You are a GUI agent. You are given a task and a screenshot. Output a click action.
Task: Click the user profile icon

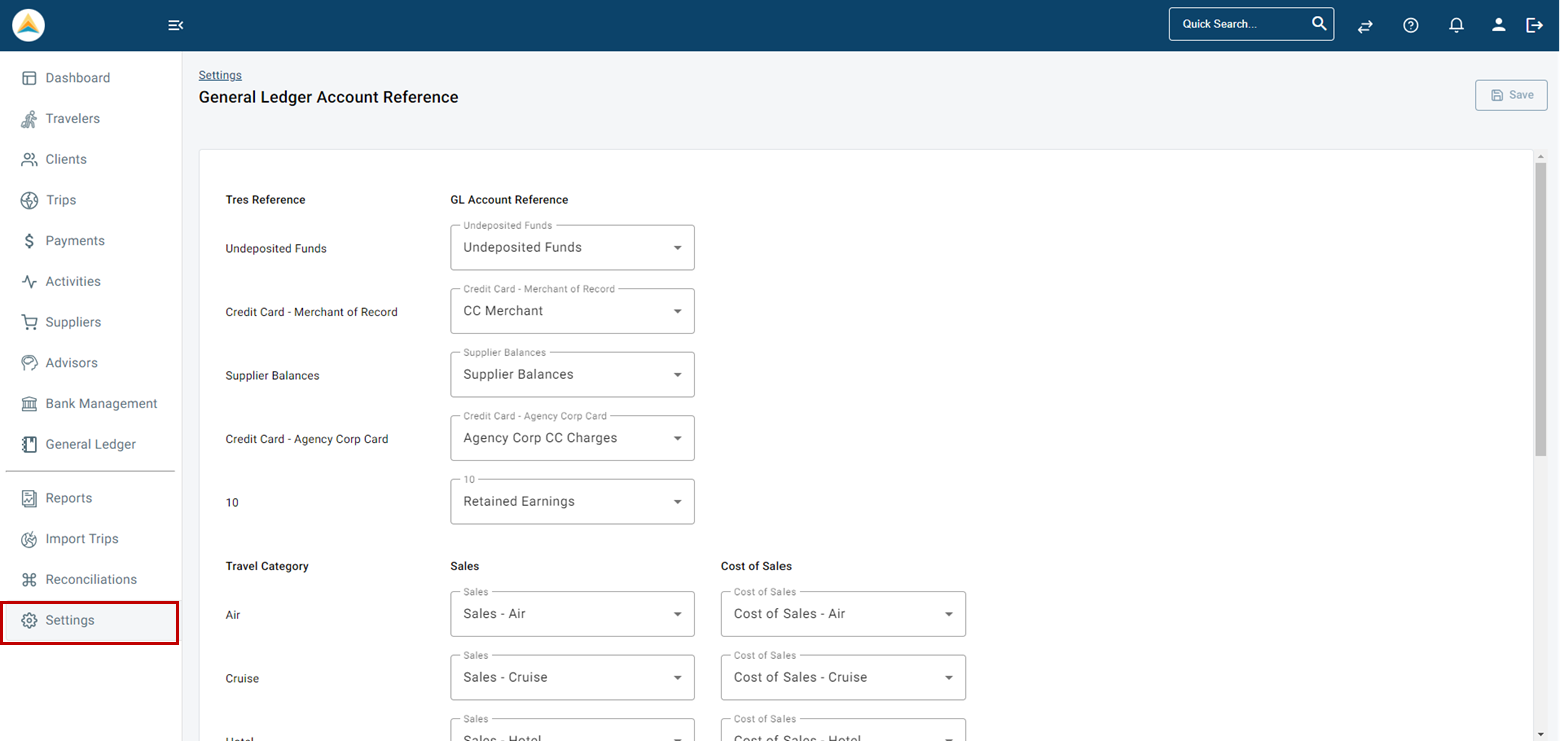(x=1498, y=25)
